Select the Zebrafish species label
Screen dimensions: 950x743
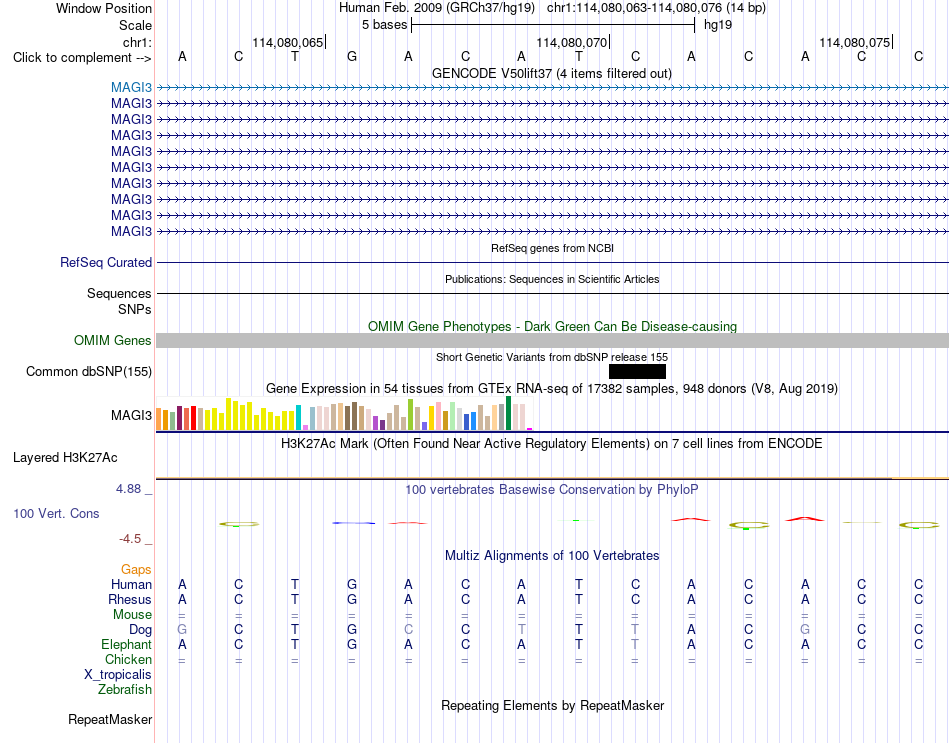click(125, 689)
